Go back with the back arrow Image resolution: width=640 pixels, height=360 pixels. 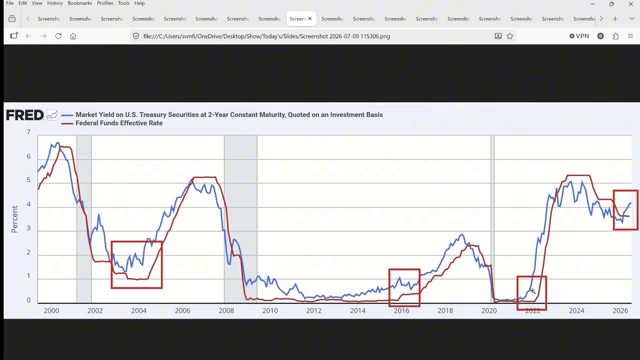(29, 36)
